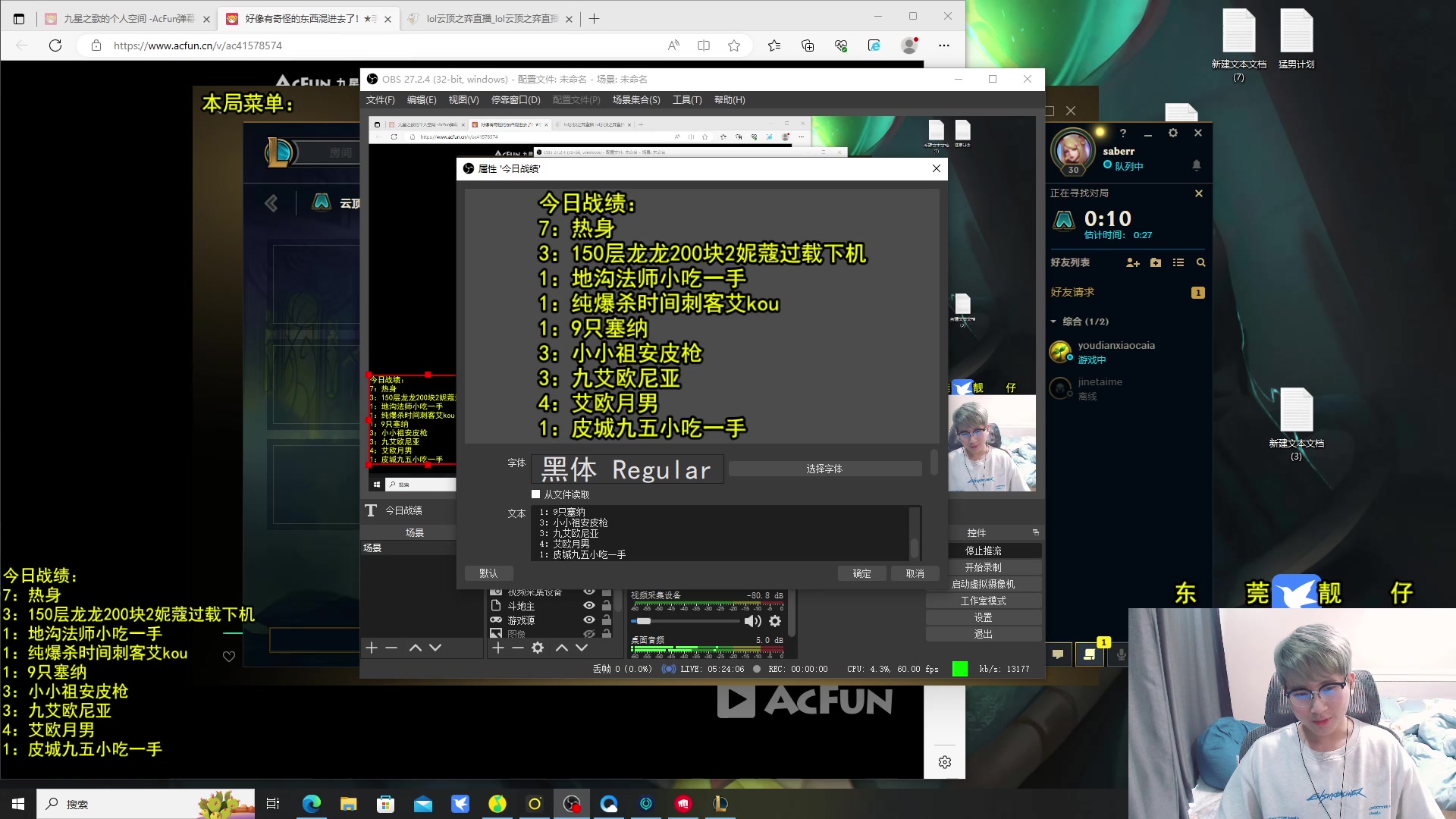Open League client settings gear
The width and height of the screenshot is (1456, 819).
[1173, 133]
